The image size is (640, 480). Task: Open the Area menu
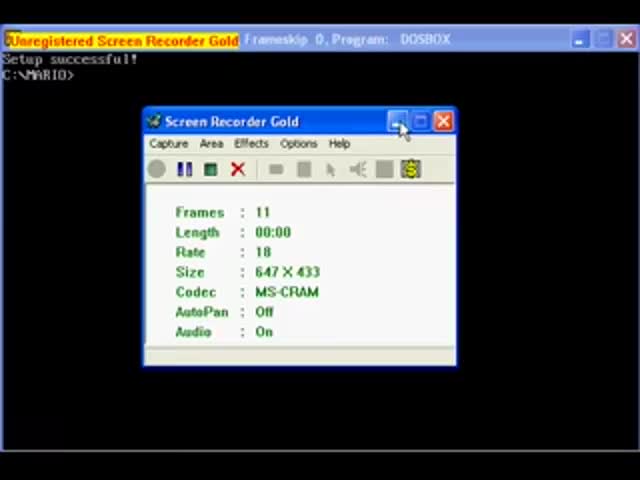point(211,144)
